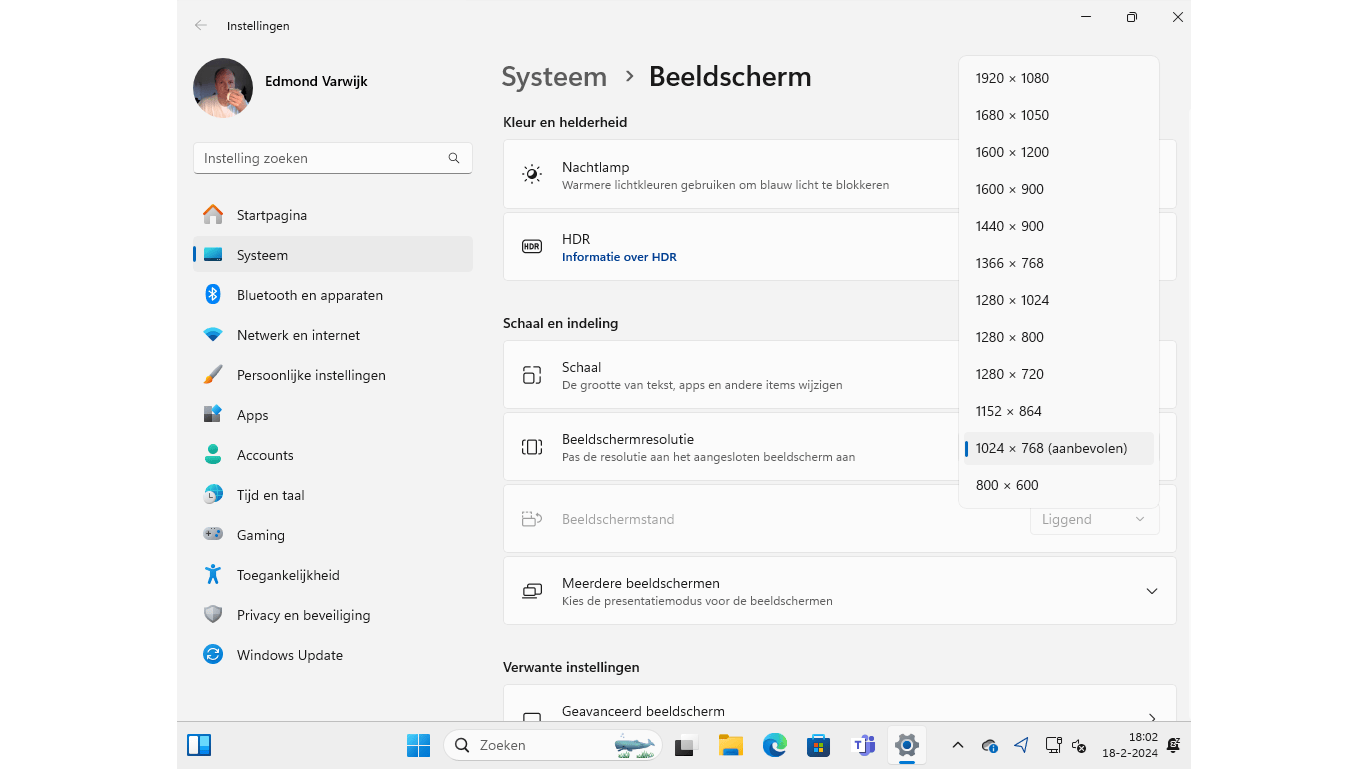Go to Persoonlijke instellingen
Viewport: 1367px width, 769px height.
click(310, 375)
